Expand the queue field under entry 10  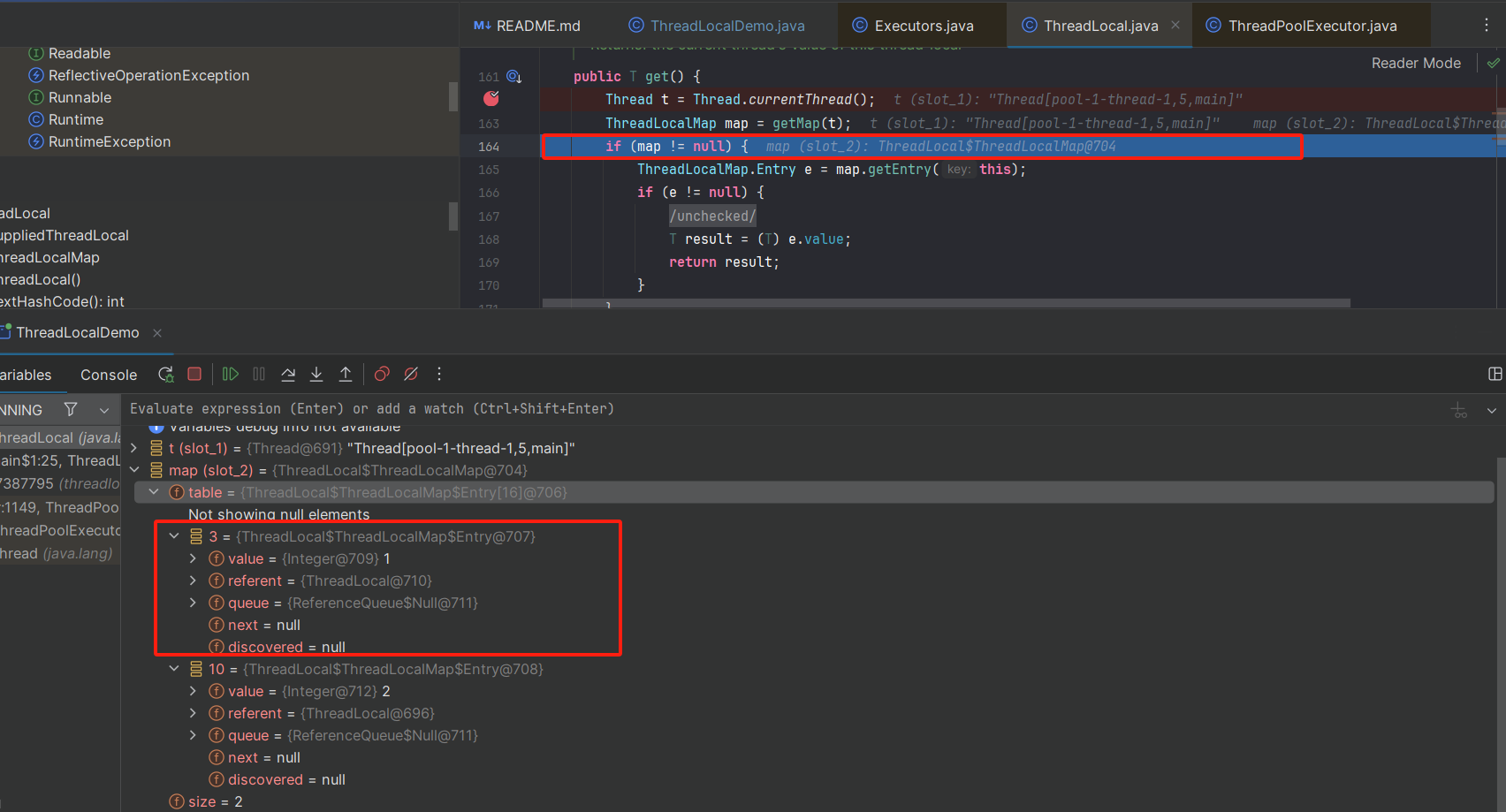tap(193, 735)
